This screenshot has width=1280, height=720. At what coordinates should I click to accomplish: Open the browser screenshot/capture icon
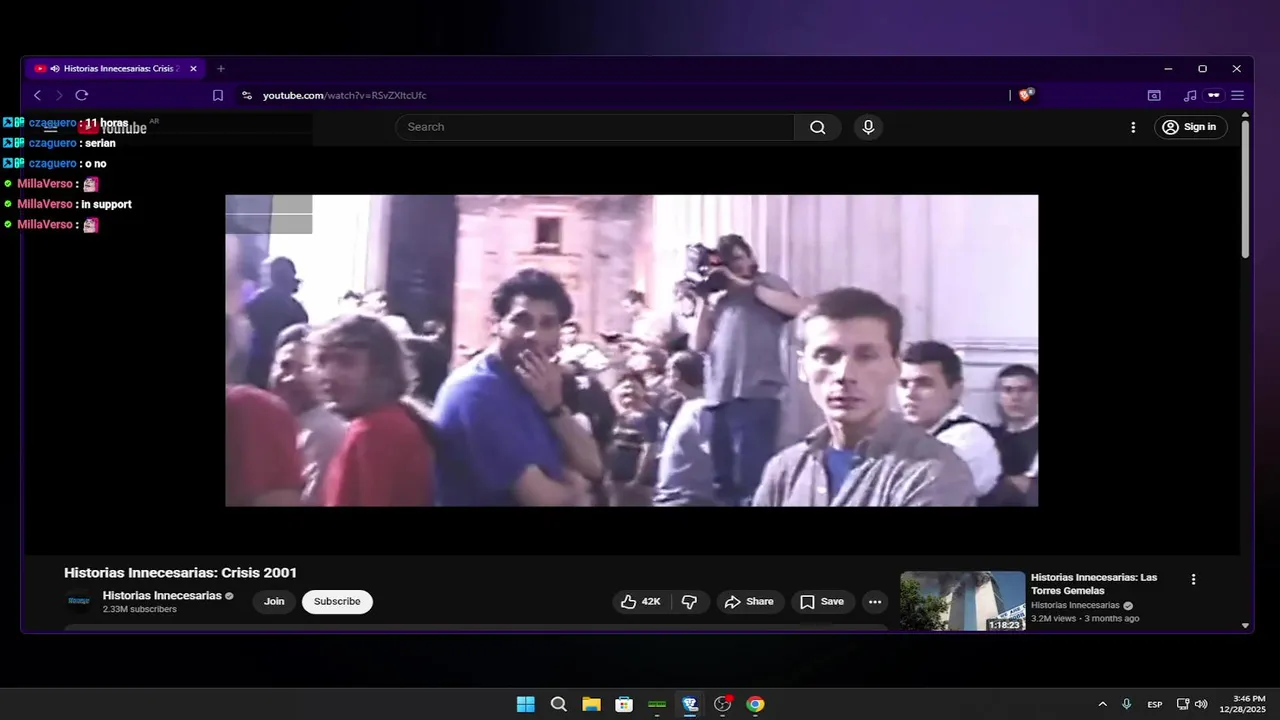[x=1154, y=95]
